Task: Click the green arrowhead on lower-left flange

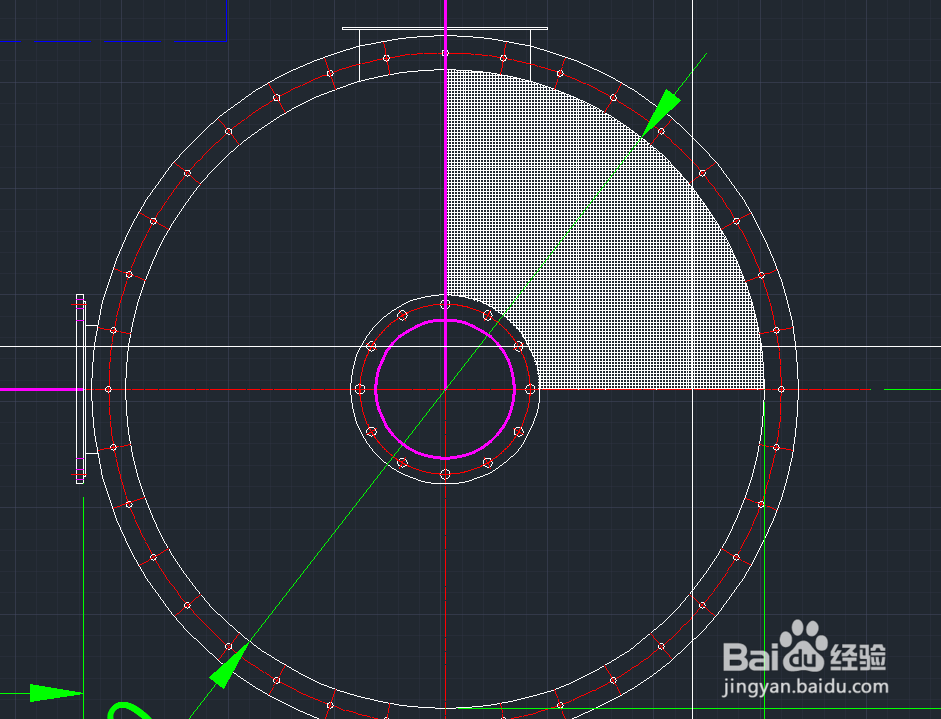Action: [x=229, y=665]
